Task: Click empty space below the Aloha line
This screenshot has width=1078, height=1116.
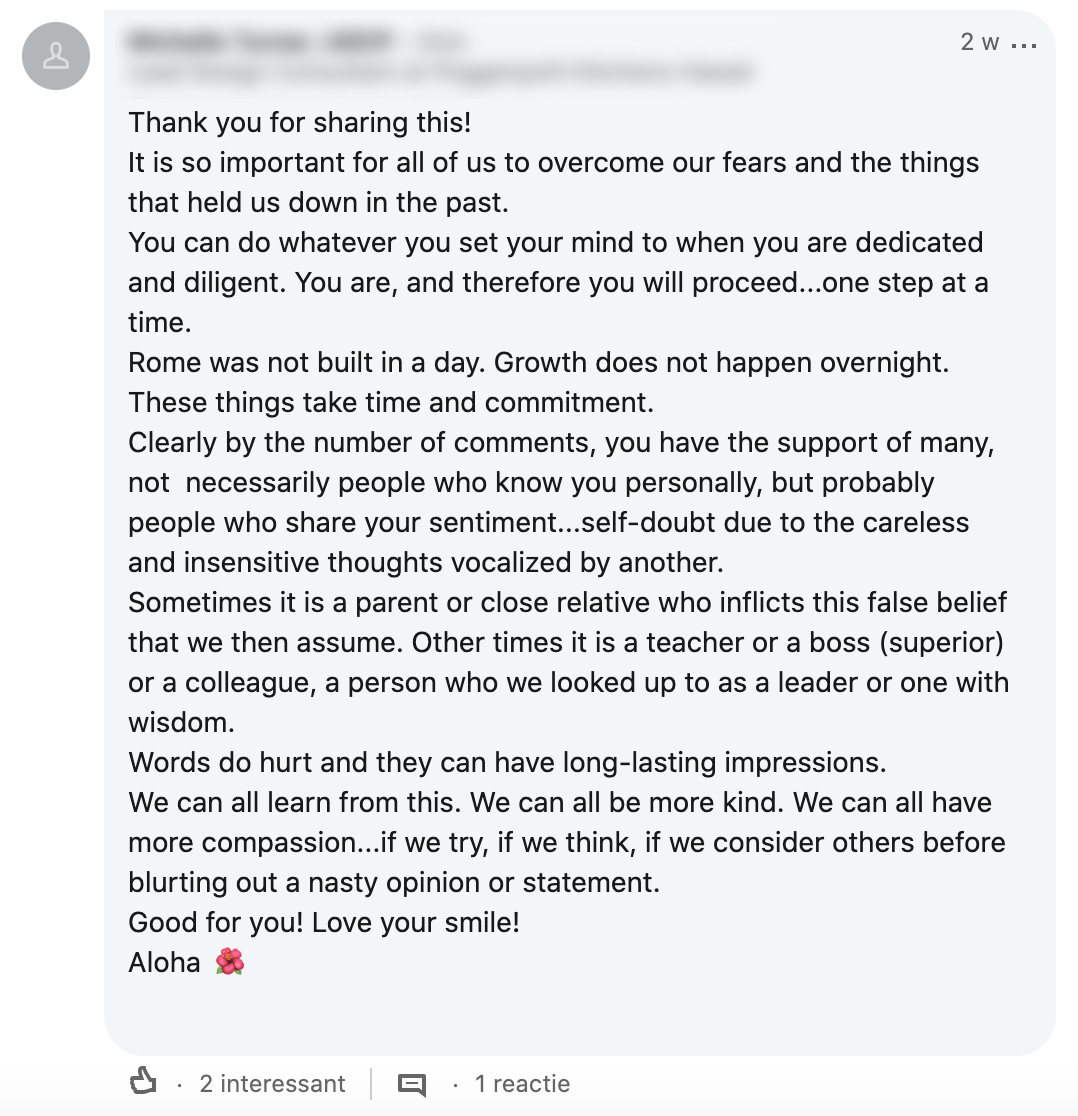Action: 580,1010
